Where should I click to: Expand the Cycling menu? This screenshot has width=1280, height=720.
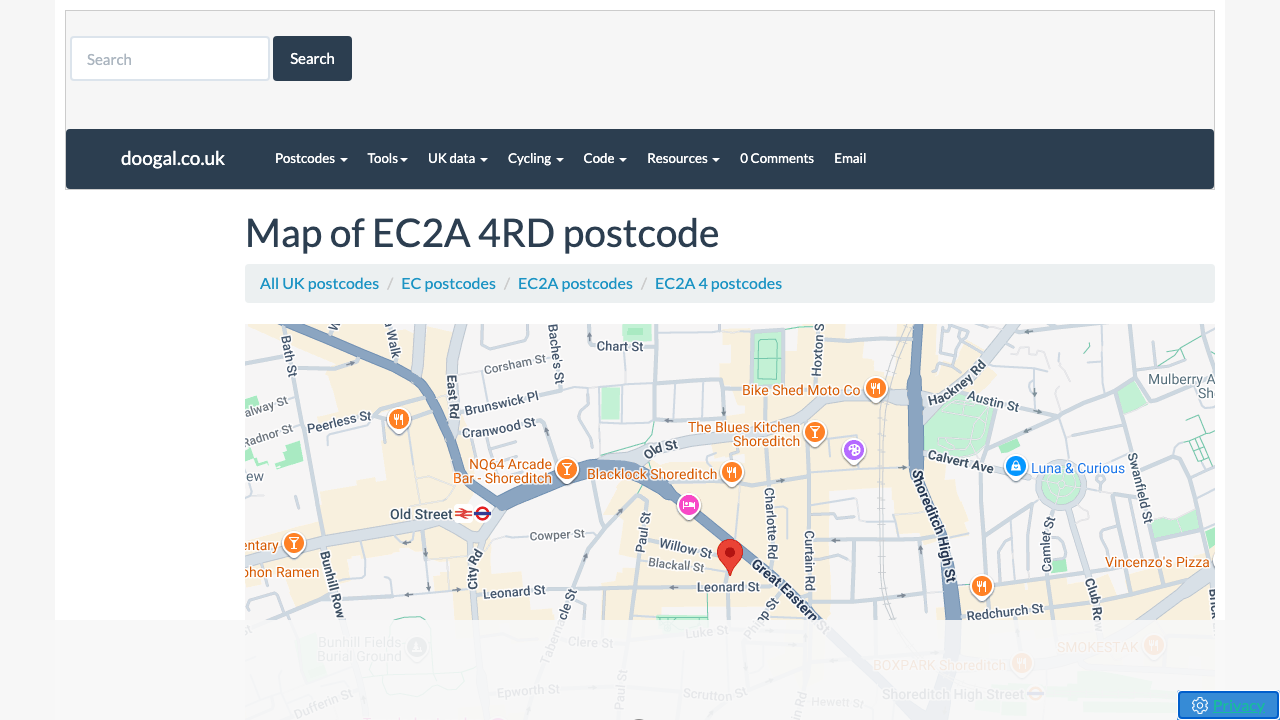pyautogui.click(x=535, y=158)
